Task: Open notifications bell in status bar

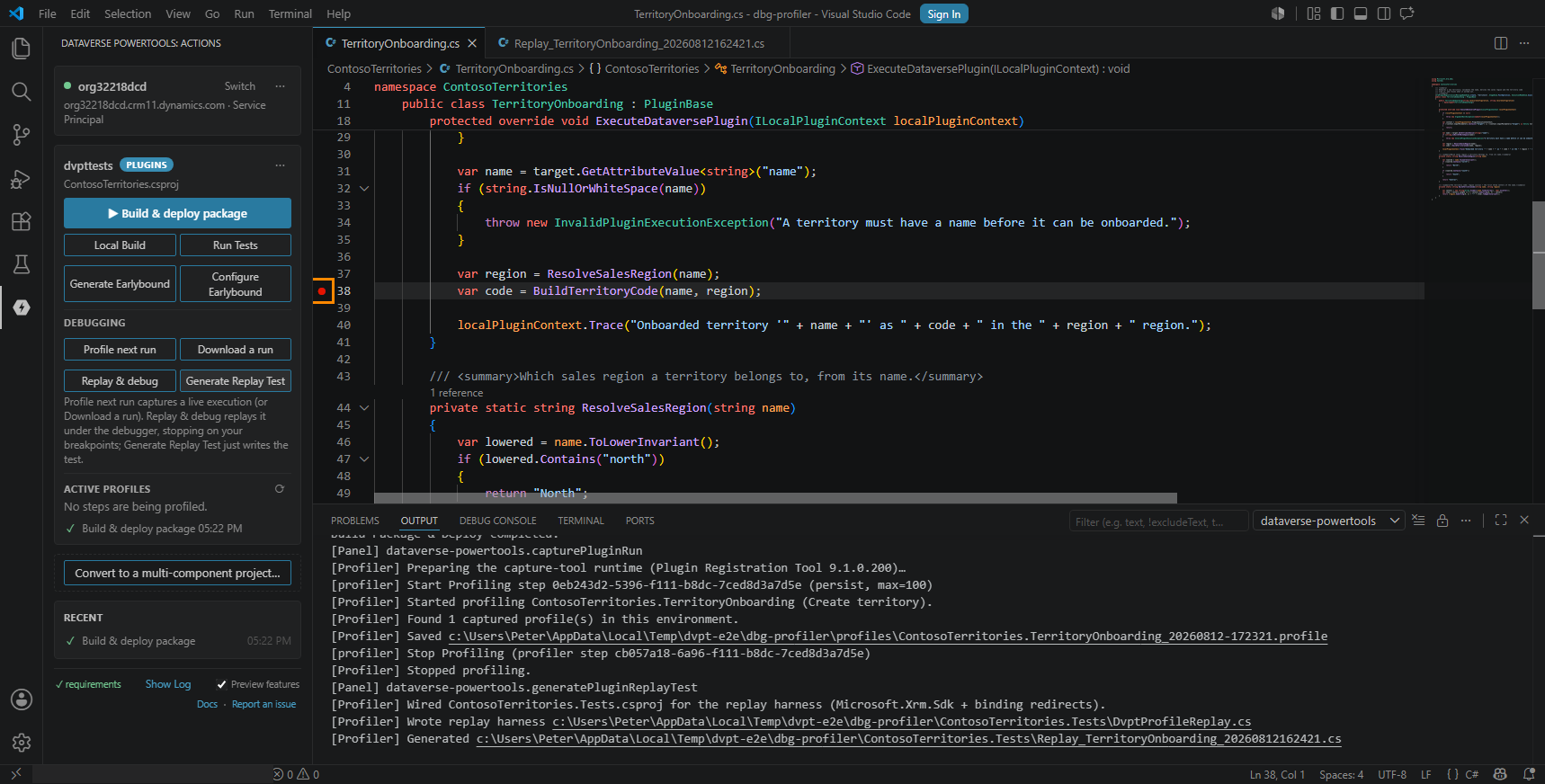Action: click(x=1529, y=774)
